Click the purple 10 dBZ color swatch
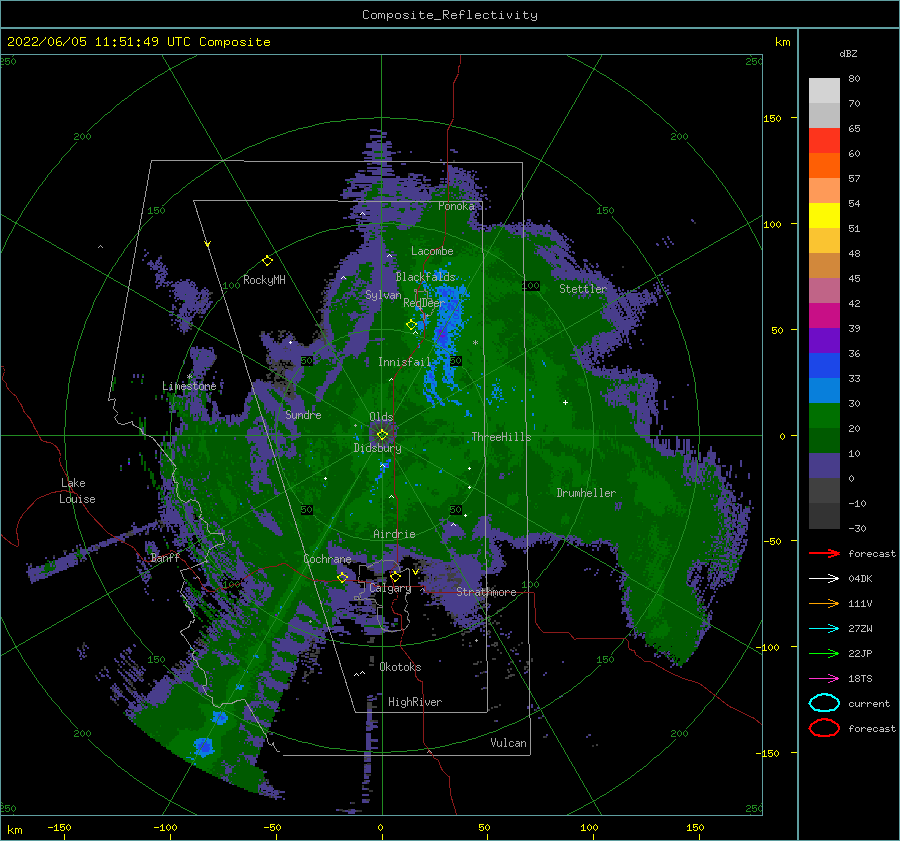This screenshot has height=841, width=900. point(824,466)
